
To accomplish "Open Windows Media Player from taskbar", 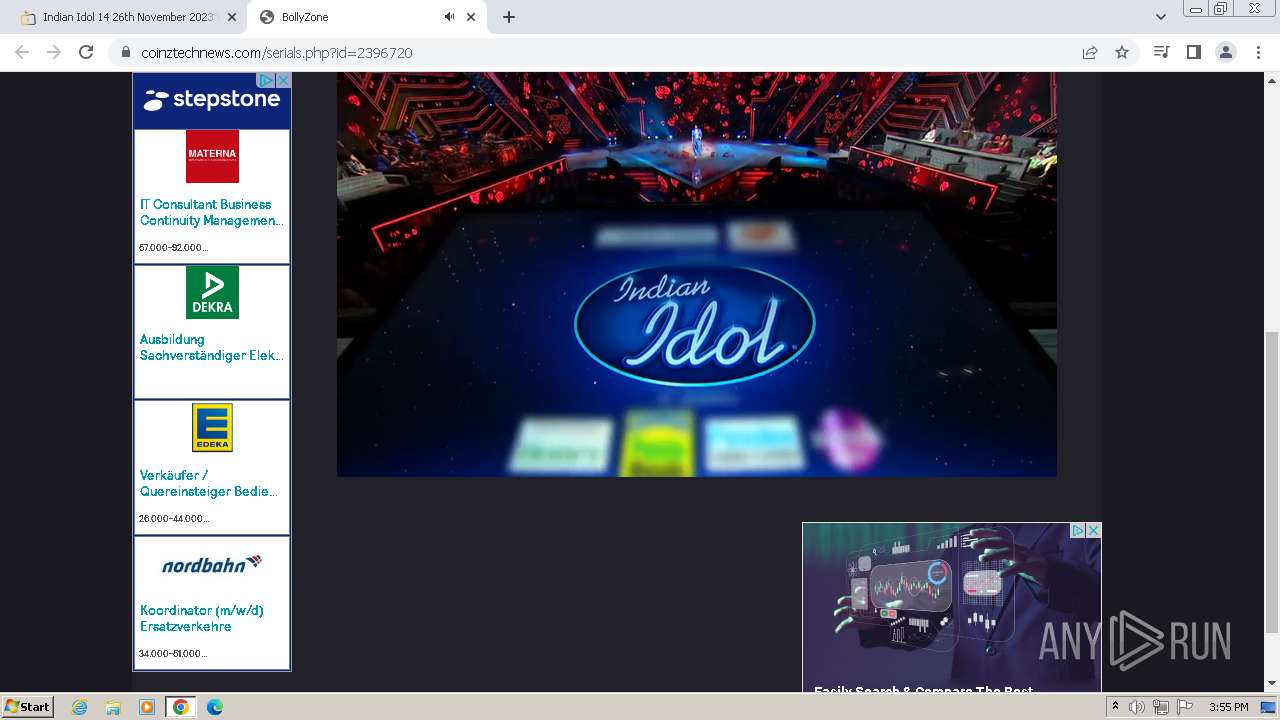I will 147,707.
